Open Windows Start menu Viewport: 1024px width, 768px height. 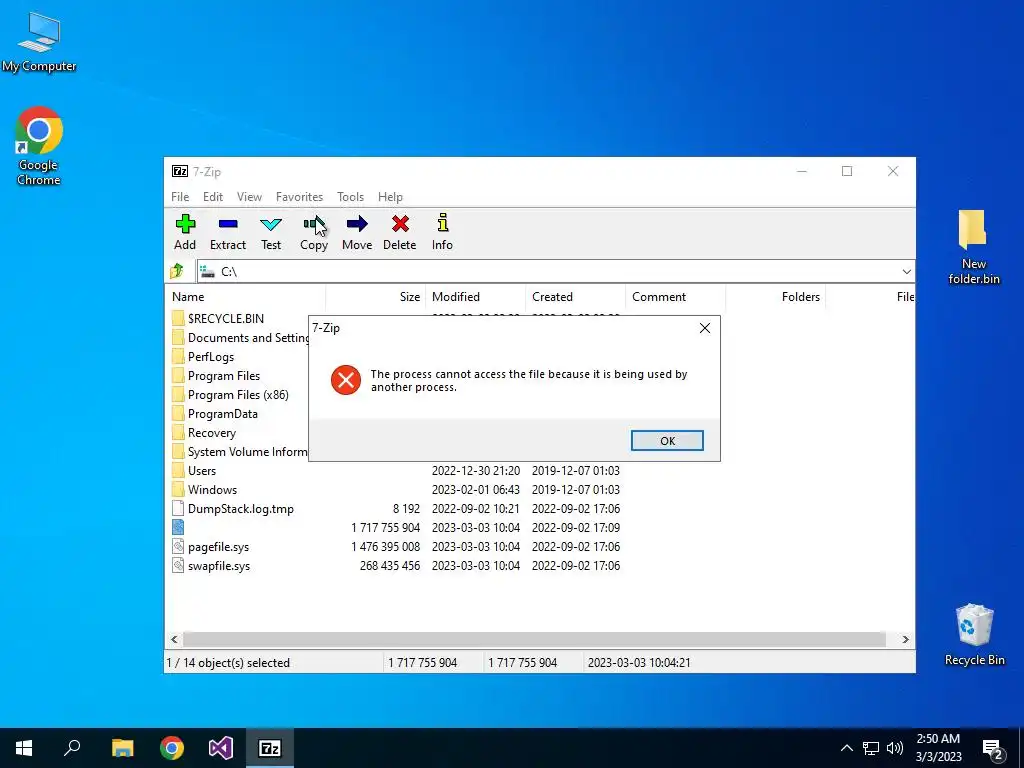pos(24,748)
